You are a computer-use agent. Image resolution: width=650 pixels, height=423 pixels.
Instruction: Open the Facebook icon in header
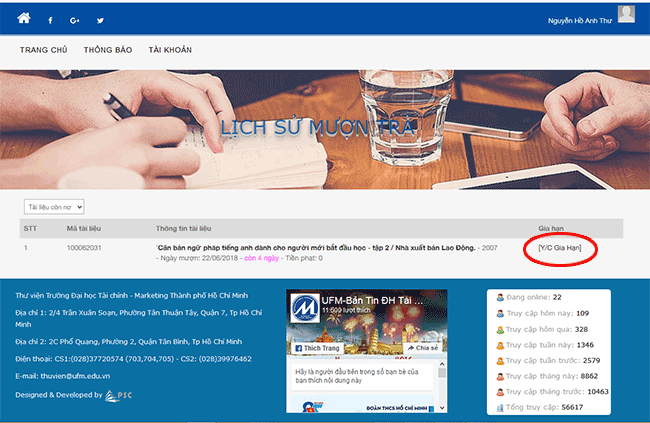pos(50,20)
